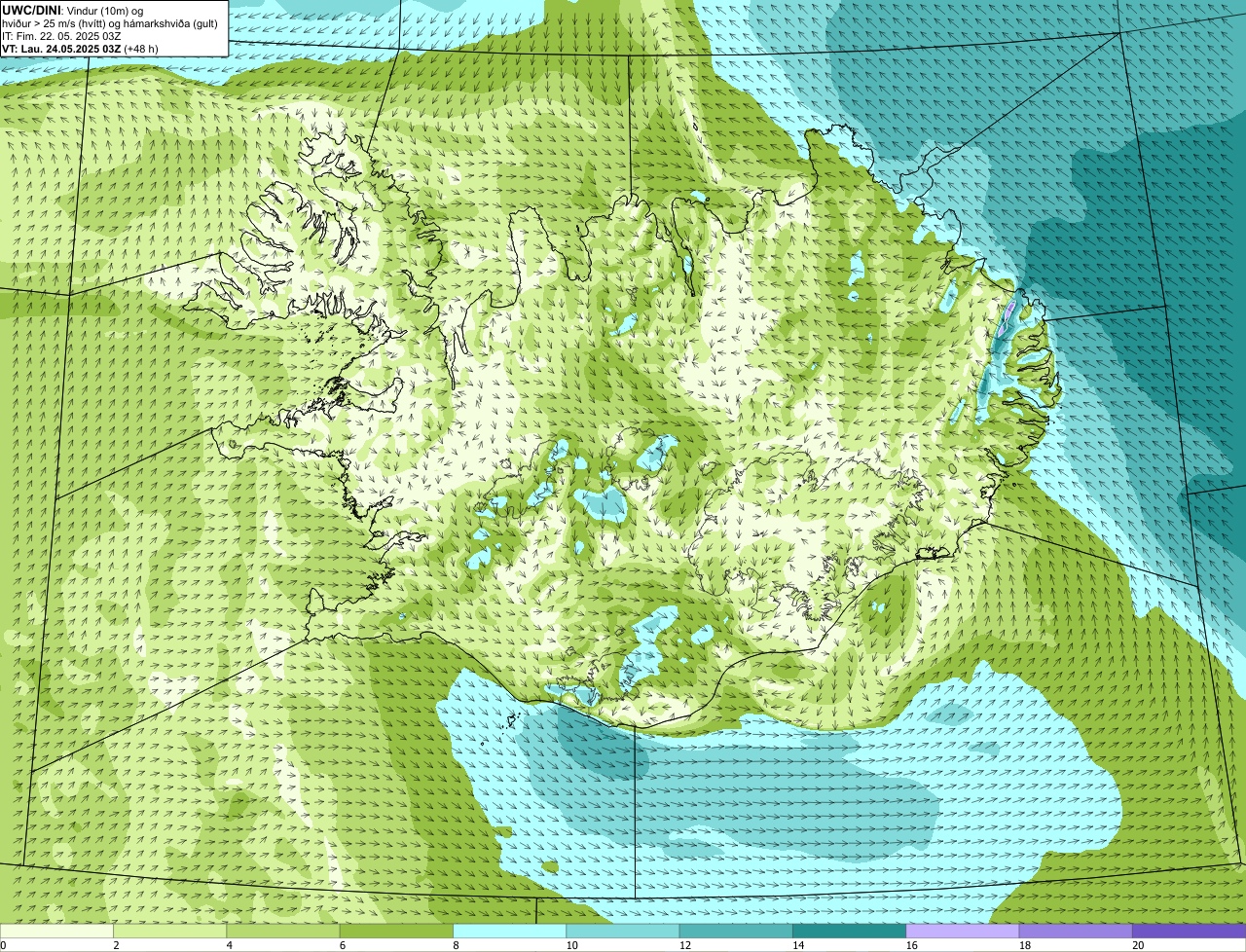Click the '20' label on the colour scale
1246x952 pixels.
click(1136, 945)
